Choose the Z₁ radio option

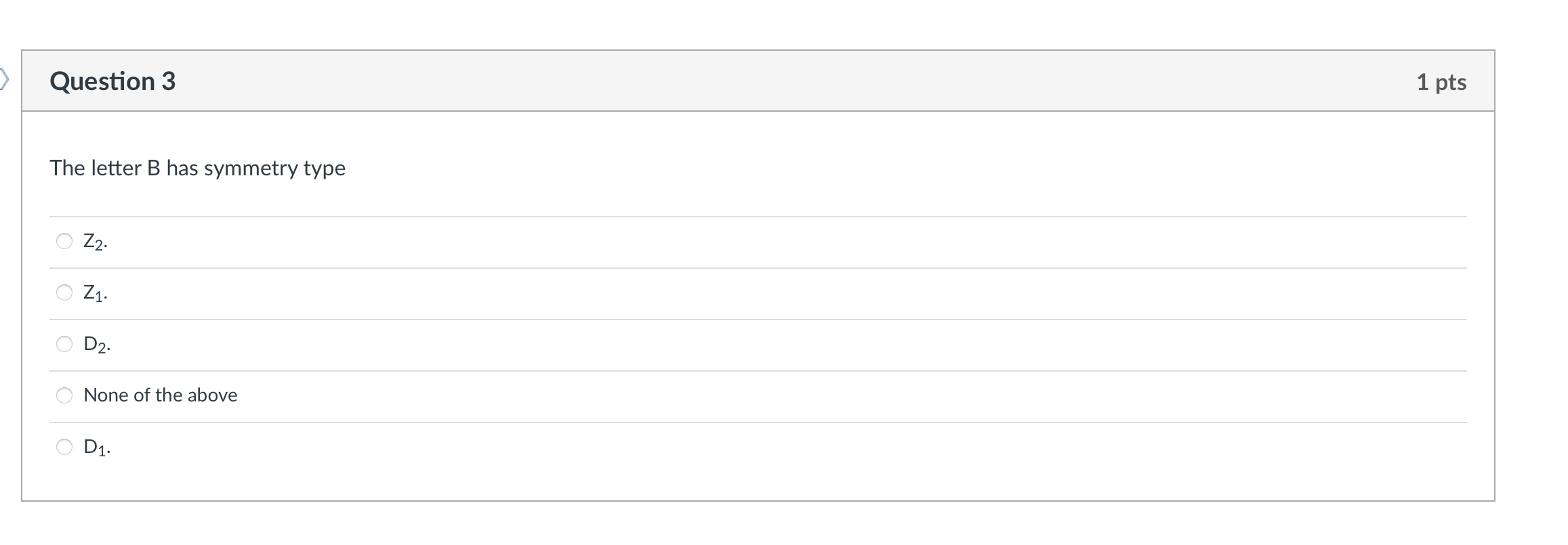(x=64, y=292)
